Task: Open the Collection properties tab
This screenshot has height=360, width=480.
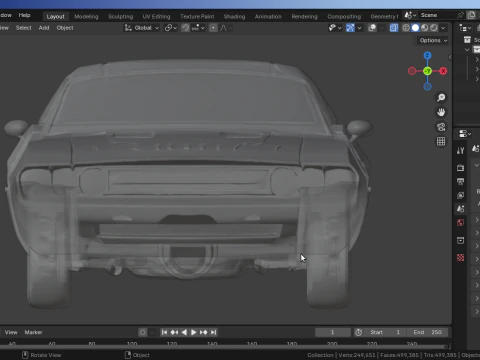Action: (461, 240)
